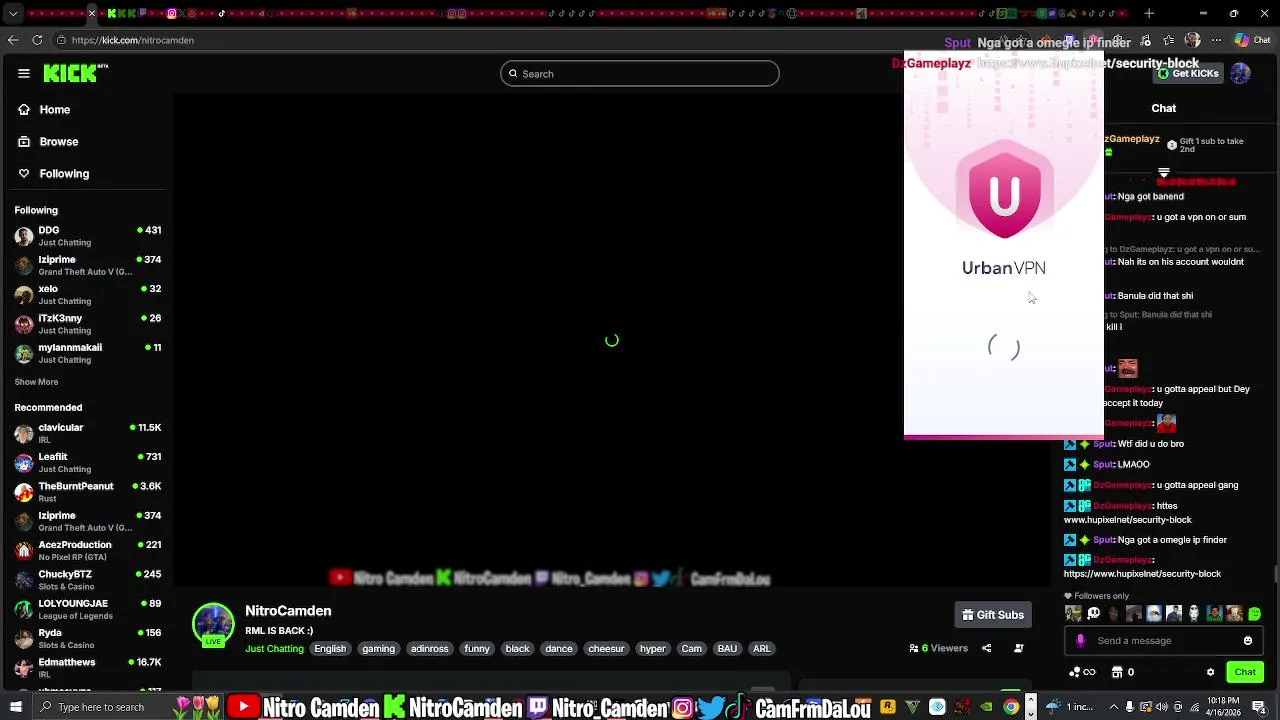Select the cheesur tag

606,649
